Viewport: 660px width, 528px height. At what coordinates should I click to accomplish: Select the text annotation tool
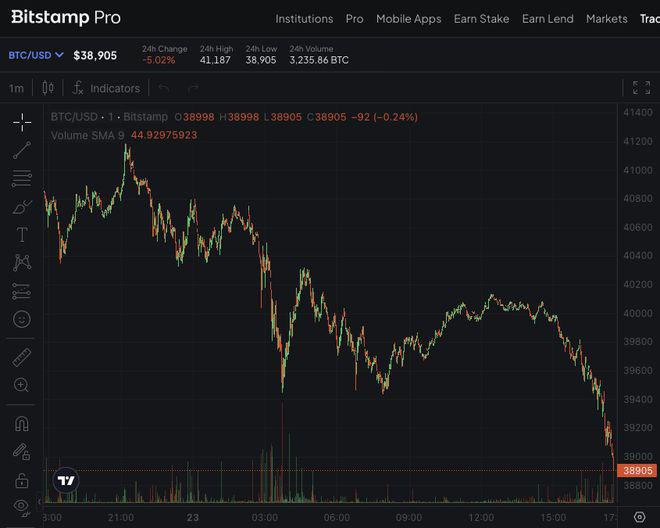tap(22, 235)
